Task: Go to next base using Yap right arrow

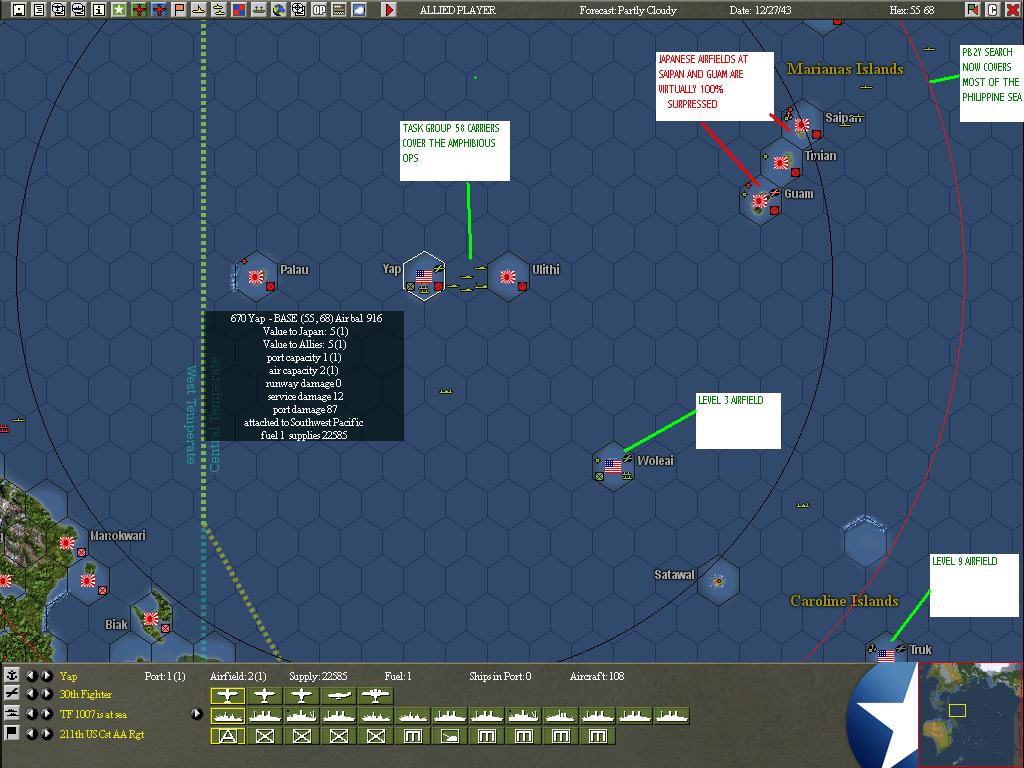Action: click(47, 676)
